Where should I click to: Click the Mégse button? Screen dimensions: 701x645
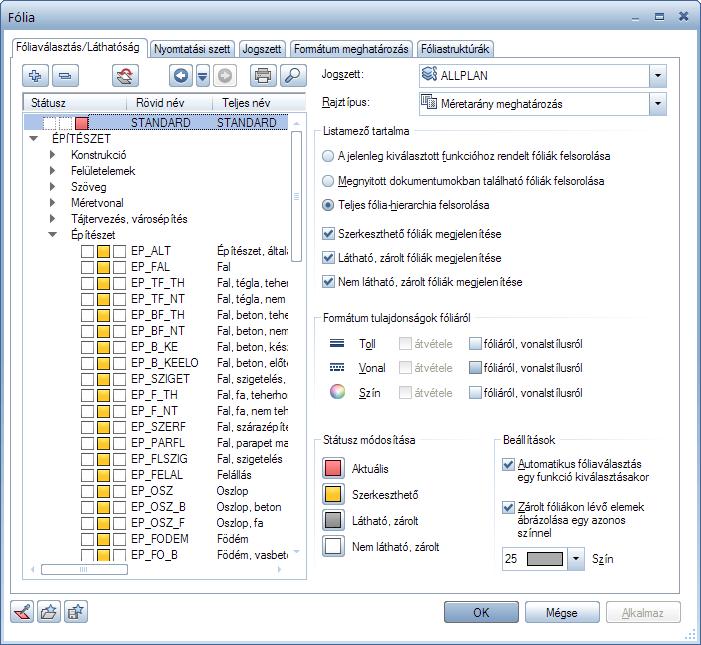[x=562, y=612]
